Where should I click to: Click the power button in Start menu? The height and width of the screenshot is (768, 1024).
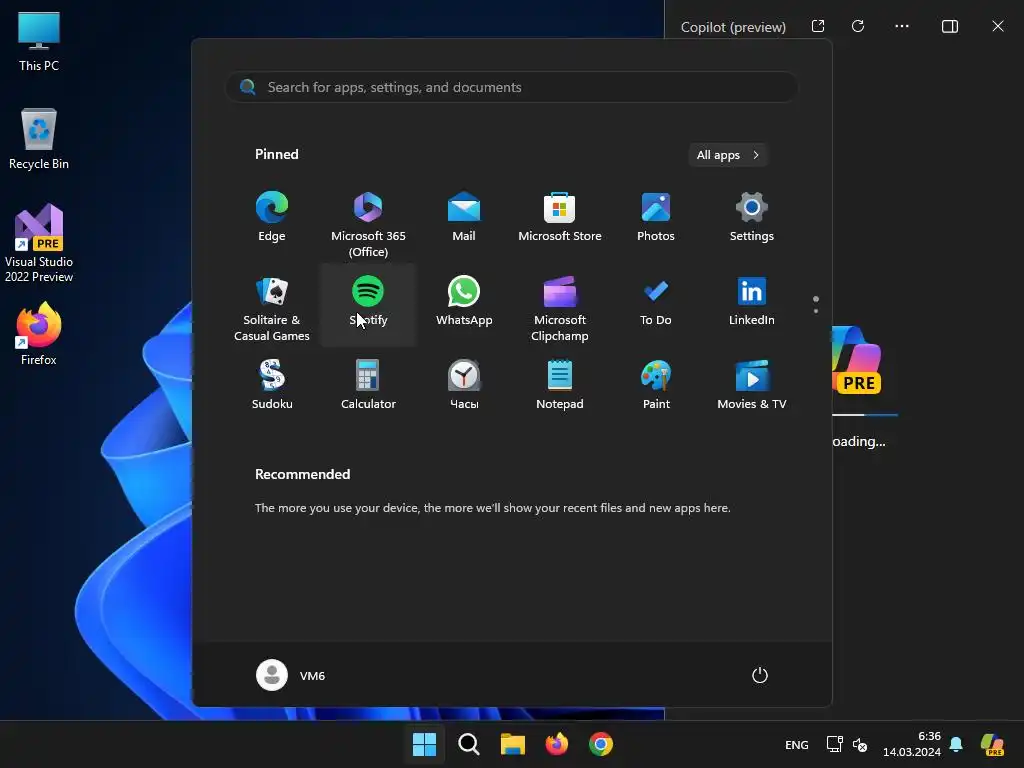[x=760, y=675]
